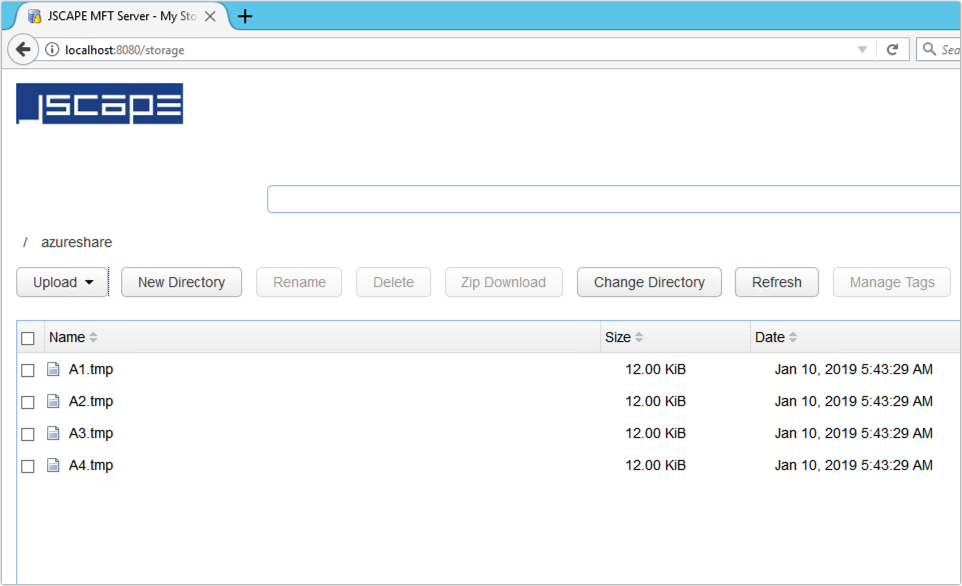Select all files via the header checkbox
The height and width of the screenshot is (586, 962).
click(28, 337)
